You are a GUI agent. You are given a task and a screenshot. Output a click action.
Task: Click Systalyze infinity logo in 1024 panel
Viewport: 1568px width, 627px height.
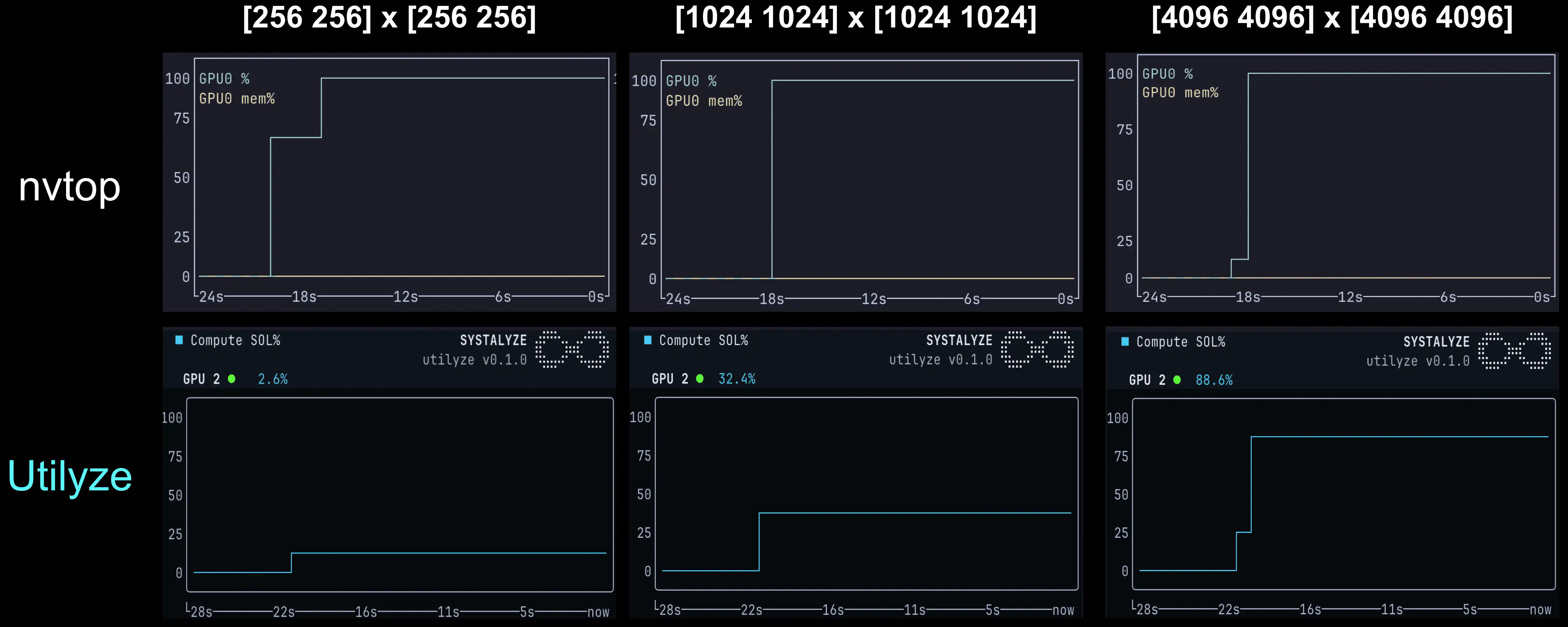point(1037,349)
